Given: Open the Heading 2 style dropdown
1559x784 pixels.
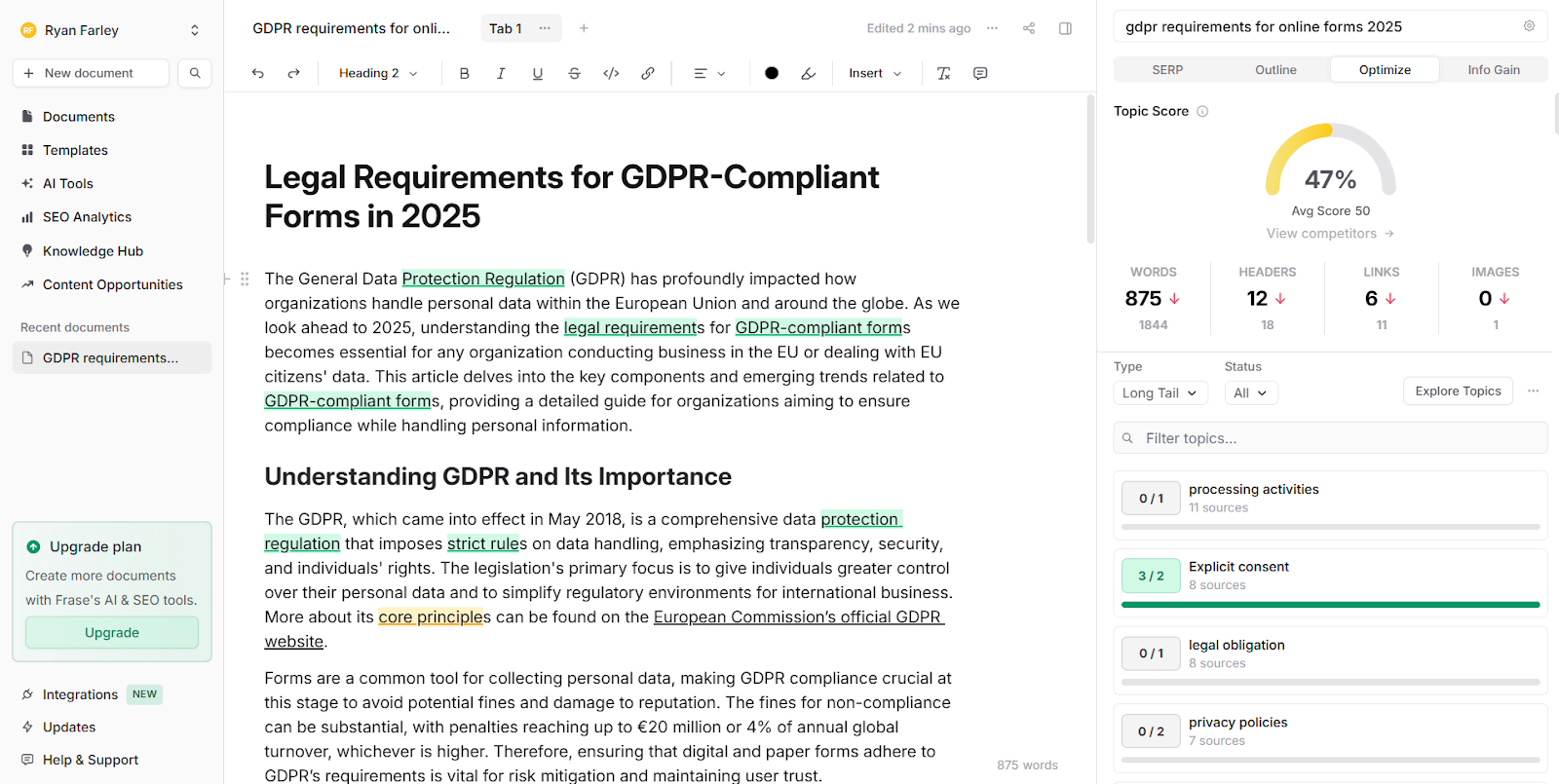Looking at the screenshot, I should (378, 73).
